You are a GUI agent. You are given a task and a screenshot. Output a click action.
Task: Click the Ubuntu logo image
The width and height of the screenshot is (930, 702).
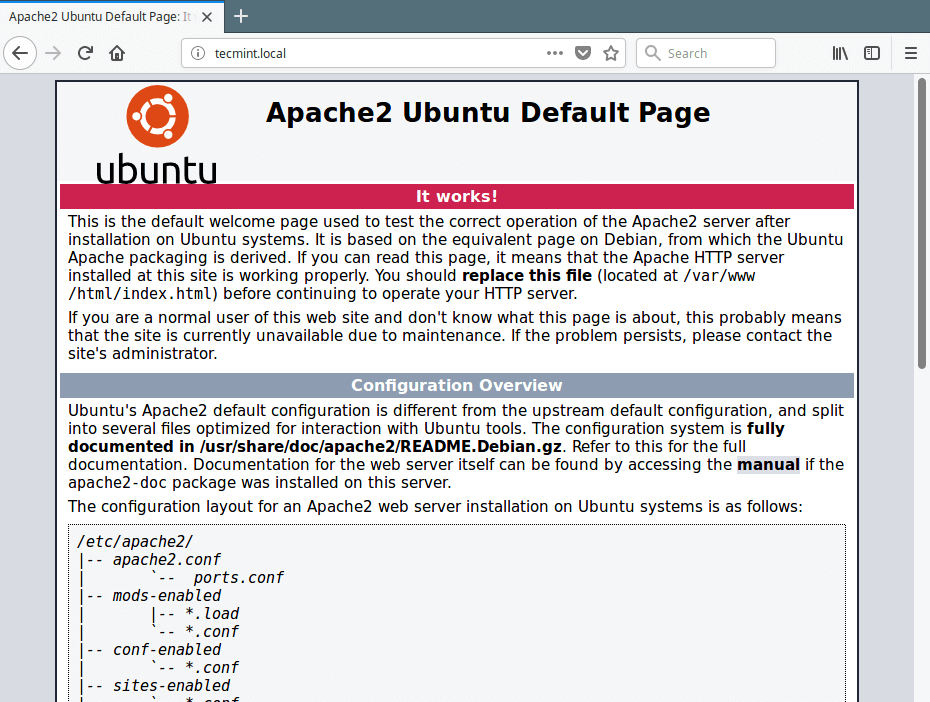(156, 134)
